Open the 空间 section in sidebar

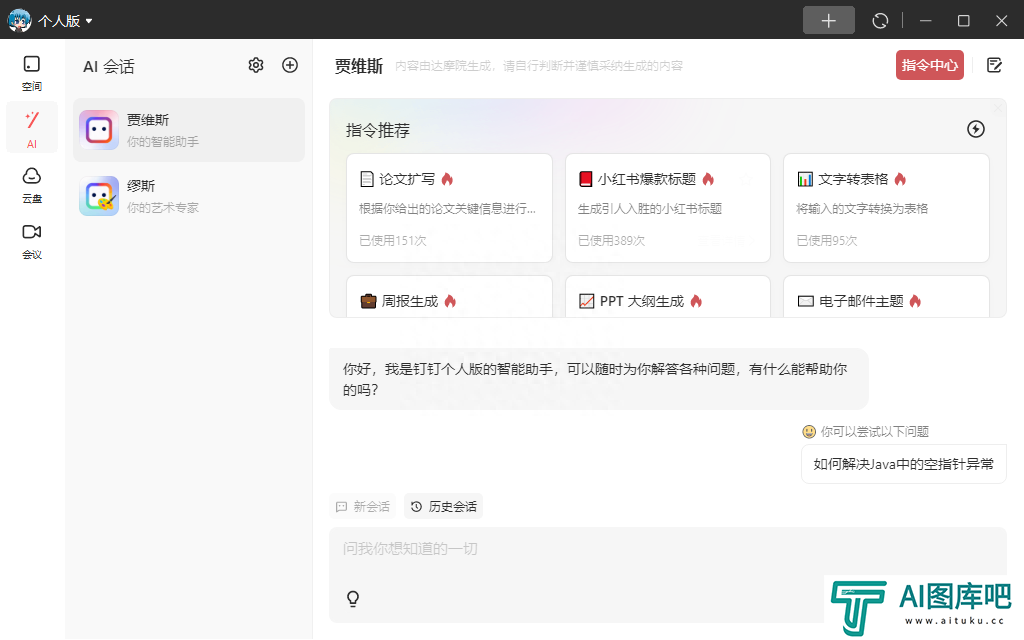click(x=31, y=73)
